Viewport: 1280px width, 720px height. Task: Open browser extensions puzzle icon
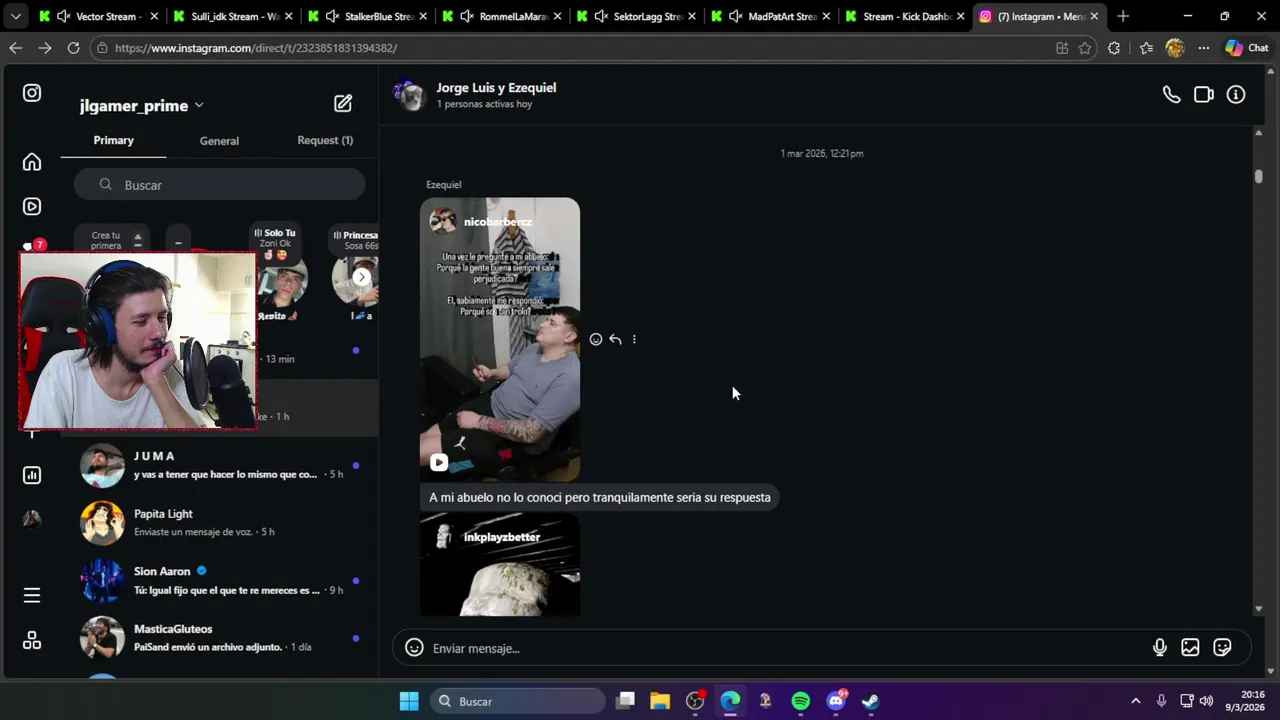pos(1114,48)
